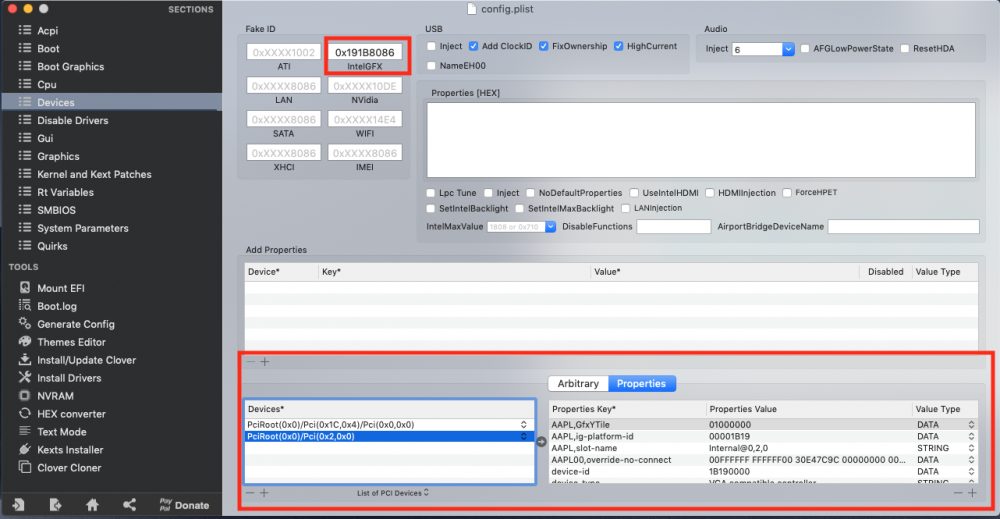Switch to the Arbitrary tab
This screenshot has height=519, width=1000.
(x=578, y=383)
